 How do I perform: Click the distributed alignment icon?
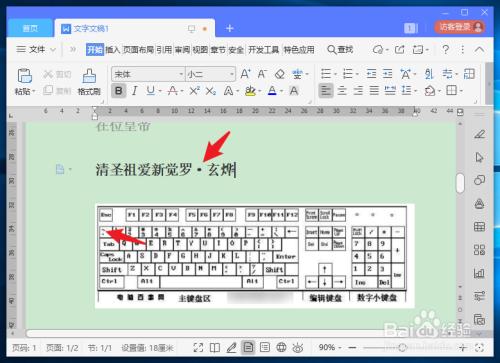tap(390, 90)
